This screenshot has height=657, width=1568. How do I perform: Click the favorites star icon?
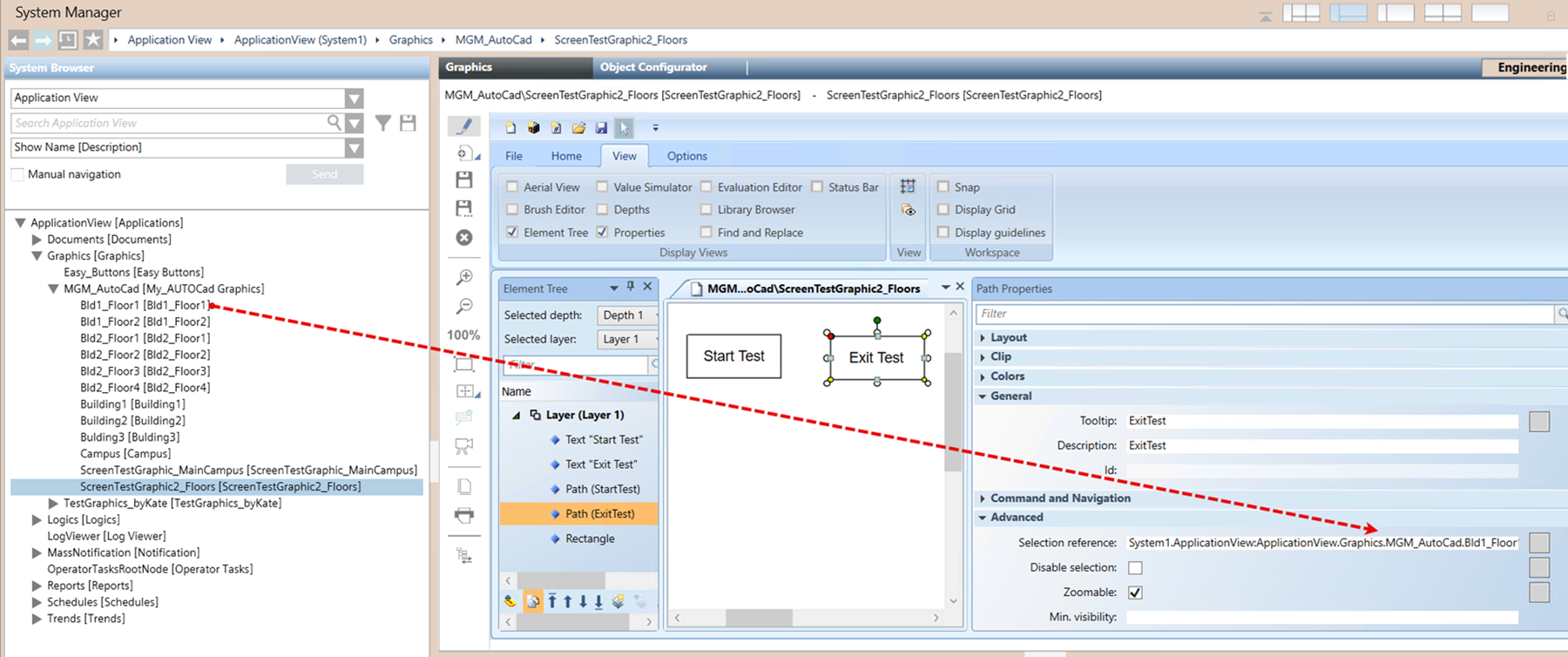(x=93, y=40)
